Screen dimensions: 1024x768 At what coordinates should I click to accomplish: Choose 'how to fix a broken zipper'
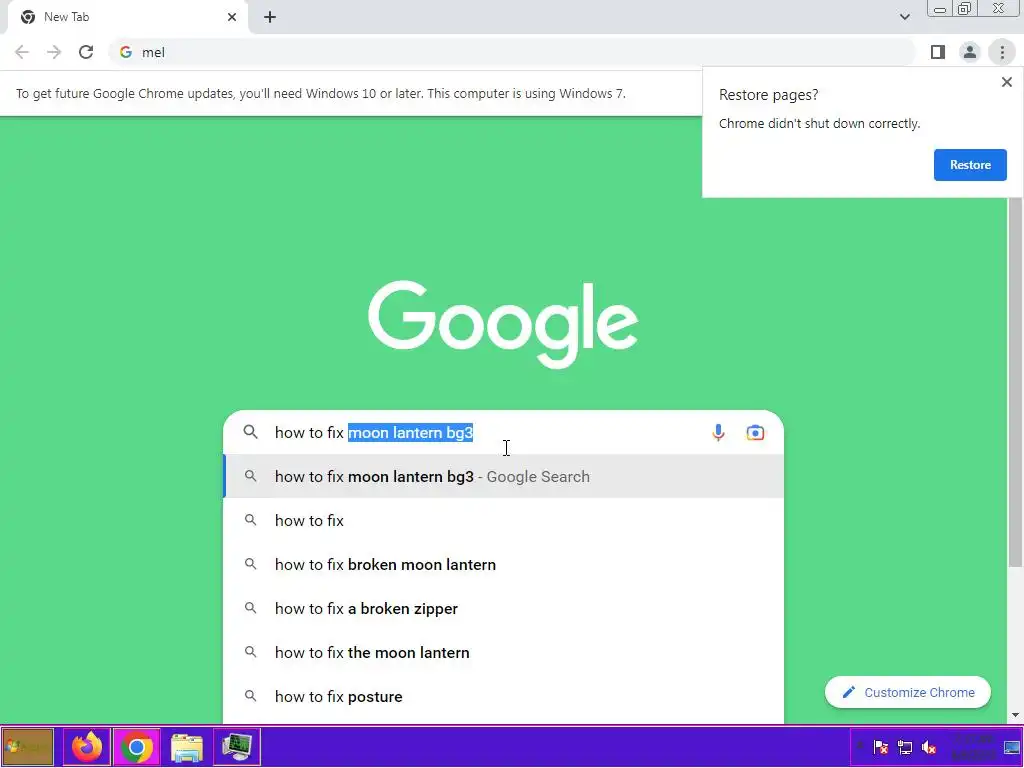click(504, 608)
